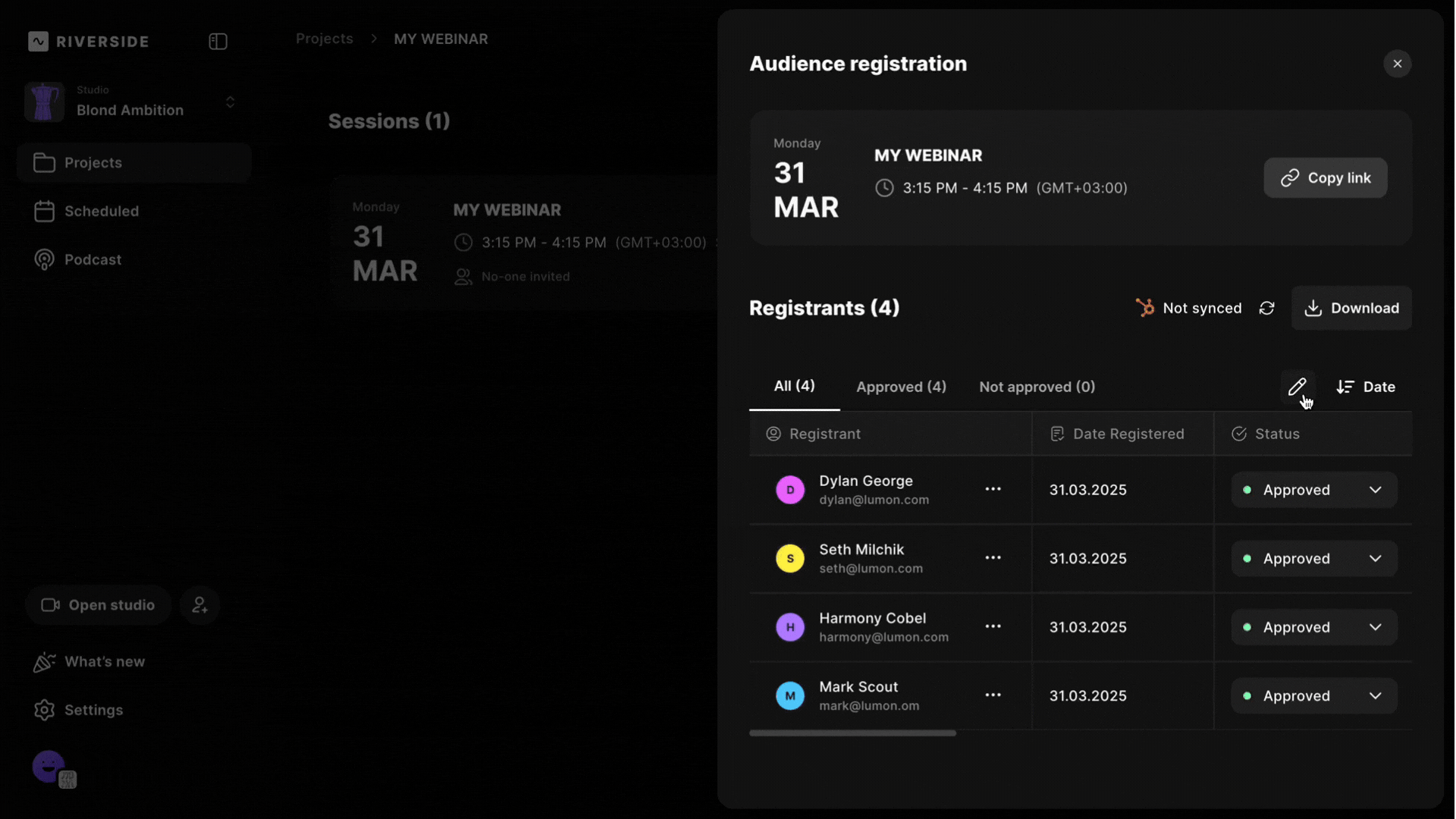Click the HubSpot sync refresh icon
The image size is (1456, 819).
1266,308
